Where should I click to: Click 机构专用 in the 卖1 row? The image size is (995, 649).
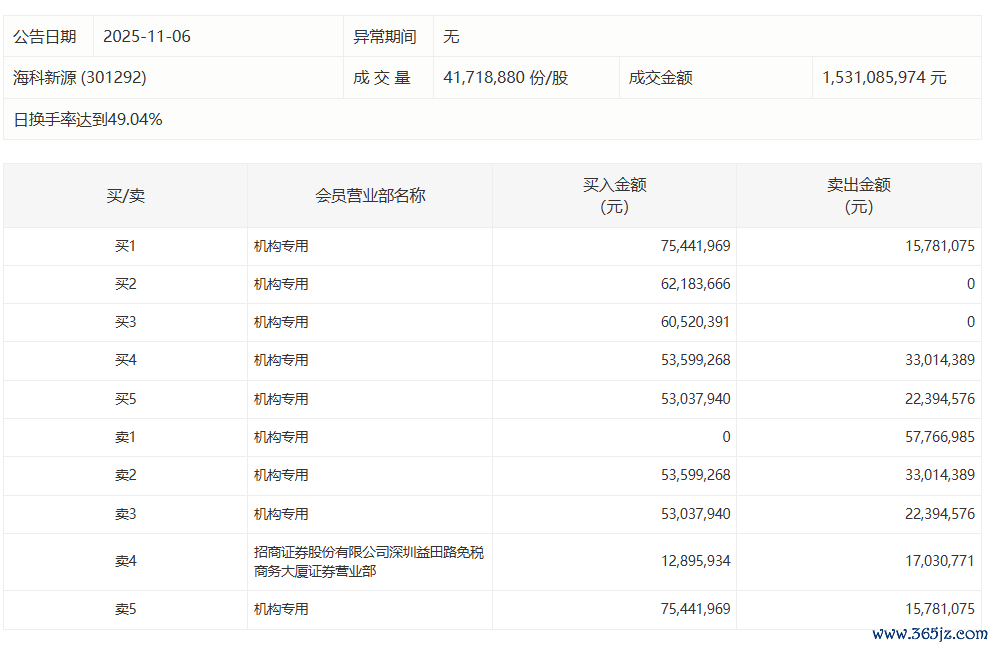click(x=281, y=437)
